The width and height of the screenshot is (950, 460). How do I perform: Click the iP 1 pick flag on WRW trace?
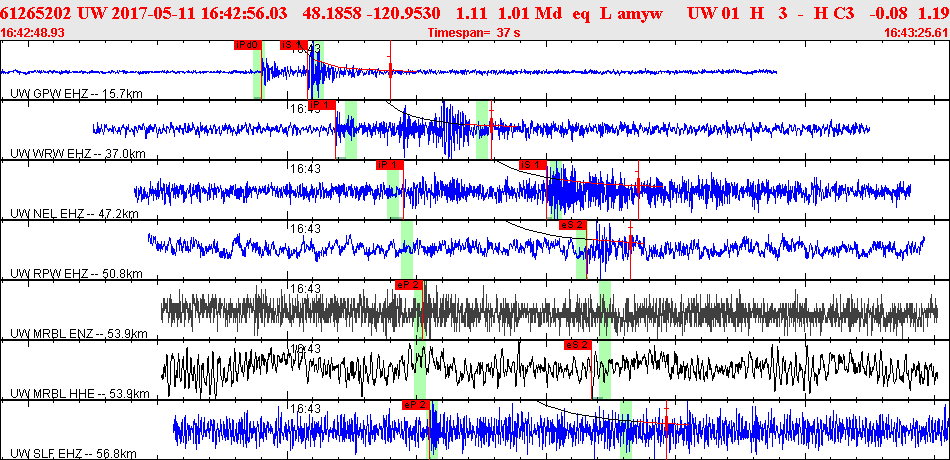pyautogui.click(x=322, y=105)
